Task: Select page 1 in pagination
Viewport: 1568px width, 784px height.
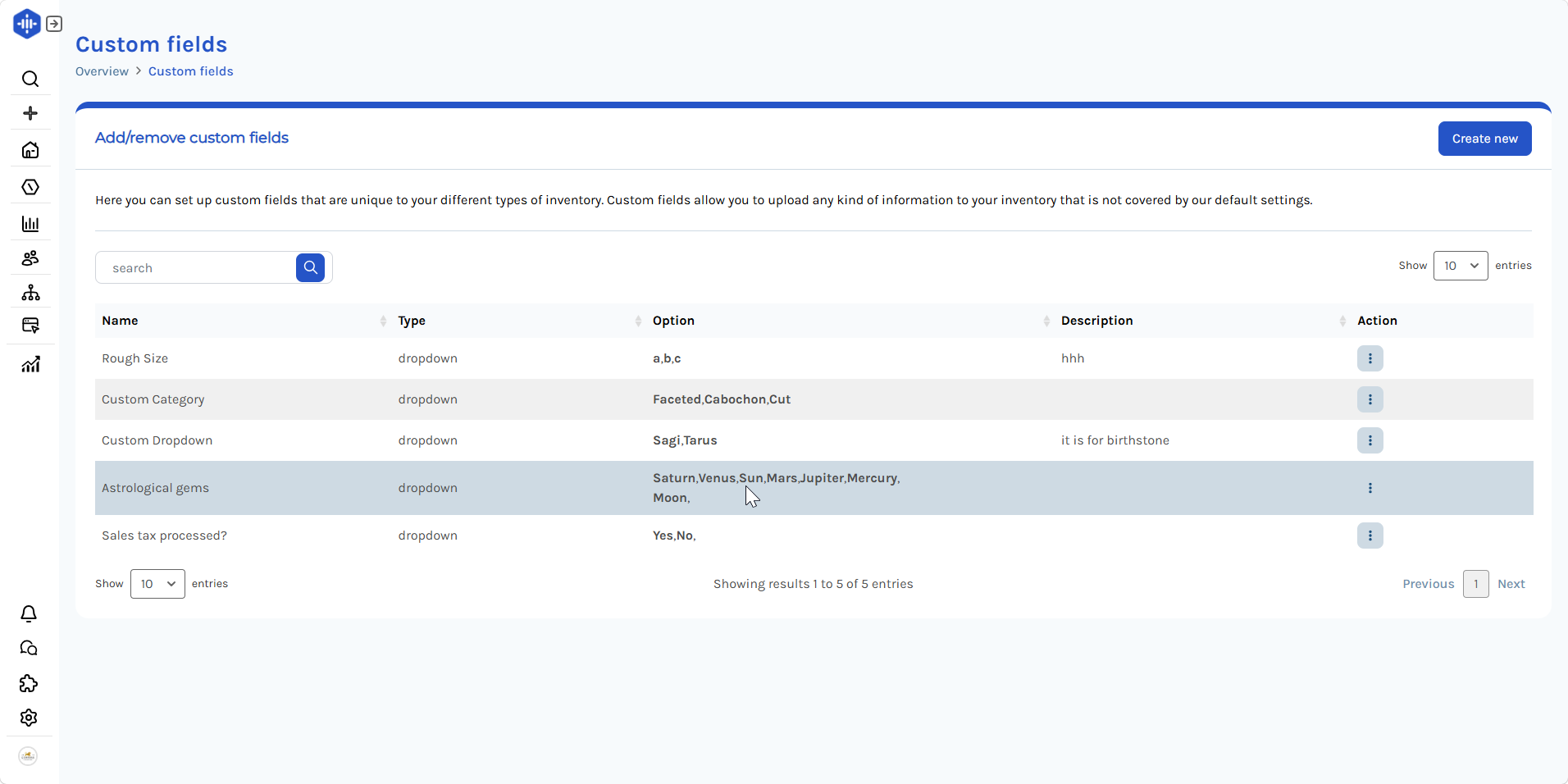Action: [1475, 584]
